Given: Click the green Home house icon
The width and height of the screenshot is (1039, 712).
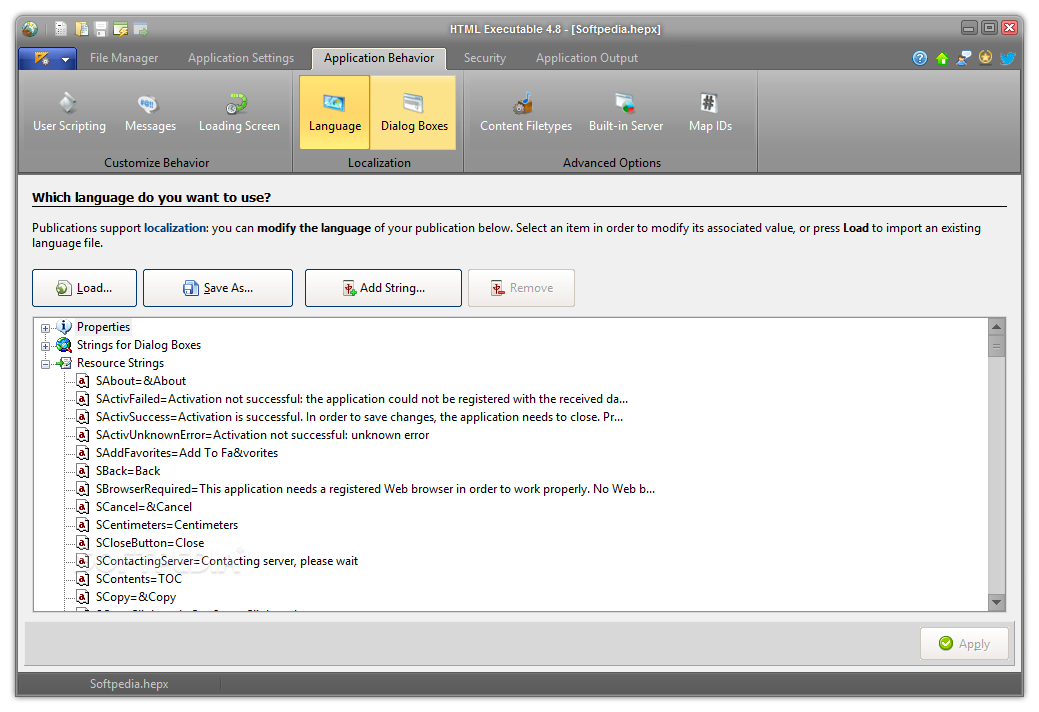Looking at the screenshot, I should tap(942, 58).
